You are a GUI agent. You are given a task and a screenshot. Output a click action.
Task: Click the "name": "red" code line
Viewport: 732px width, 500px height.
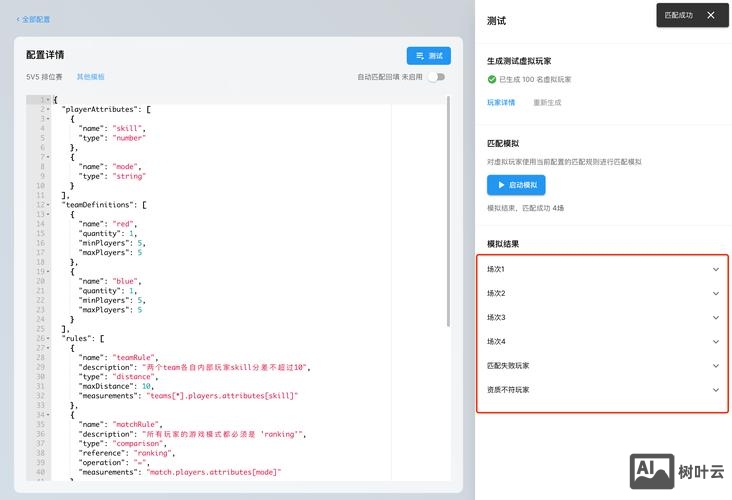tap(108, 224)
